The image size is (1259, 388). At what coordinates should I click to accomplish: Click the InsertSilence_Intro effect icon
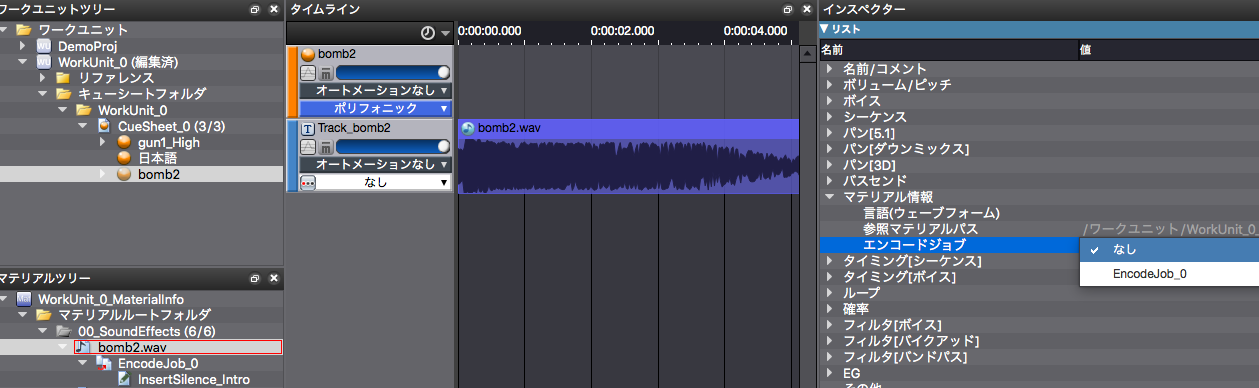124,379
